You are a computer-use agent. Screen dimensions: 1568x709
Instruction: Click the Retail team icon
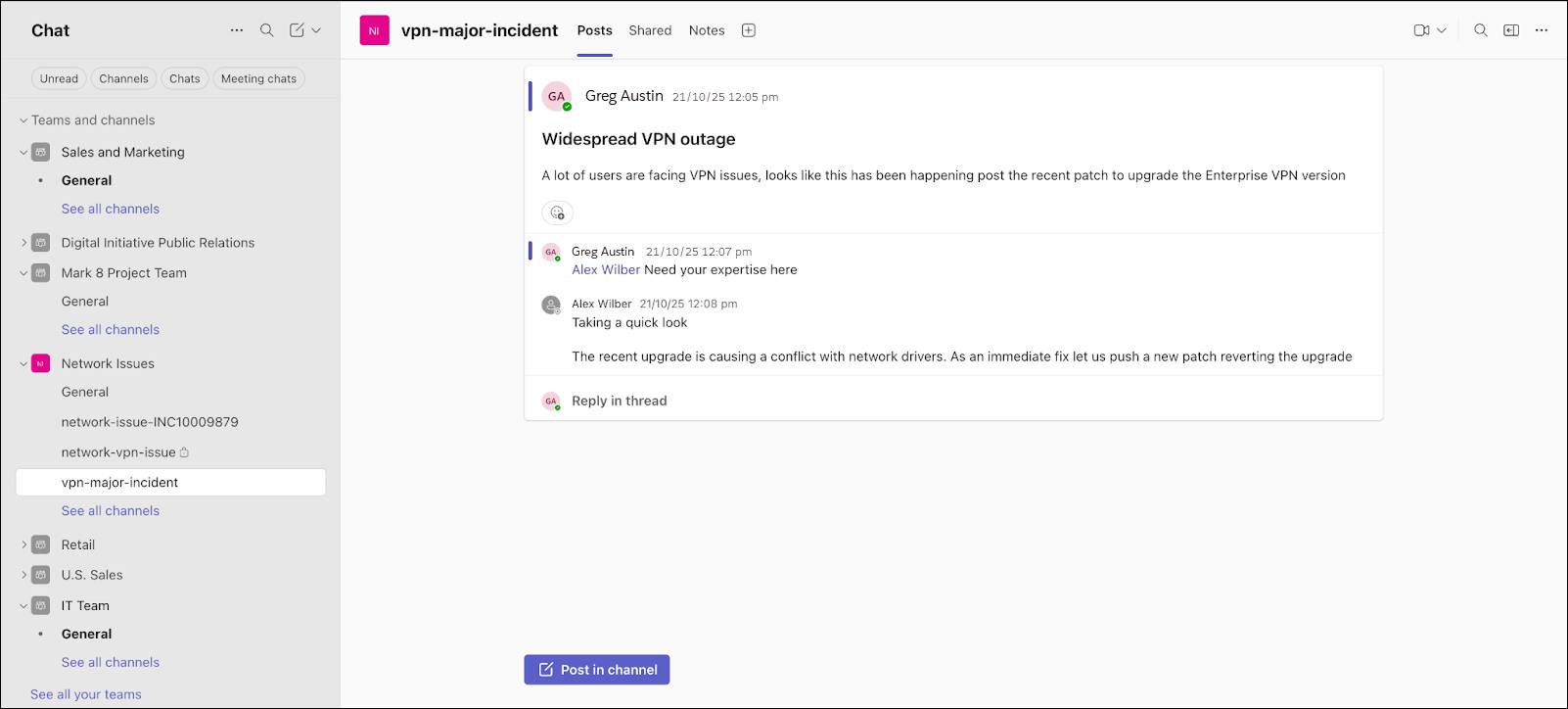pos(40,544)
